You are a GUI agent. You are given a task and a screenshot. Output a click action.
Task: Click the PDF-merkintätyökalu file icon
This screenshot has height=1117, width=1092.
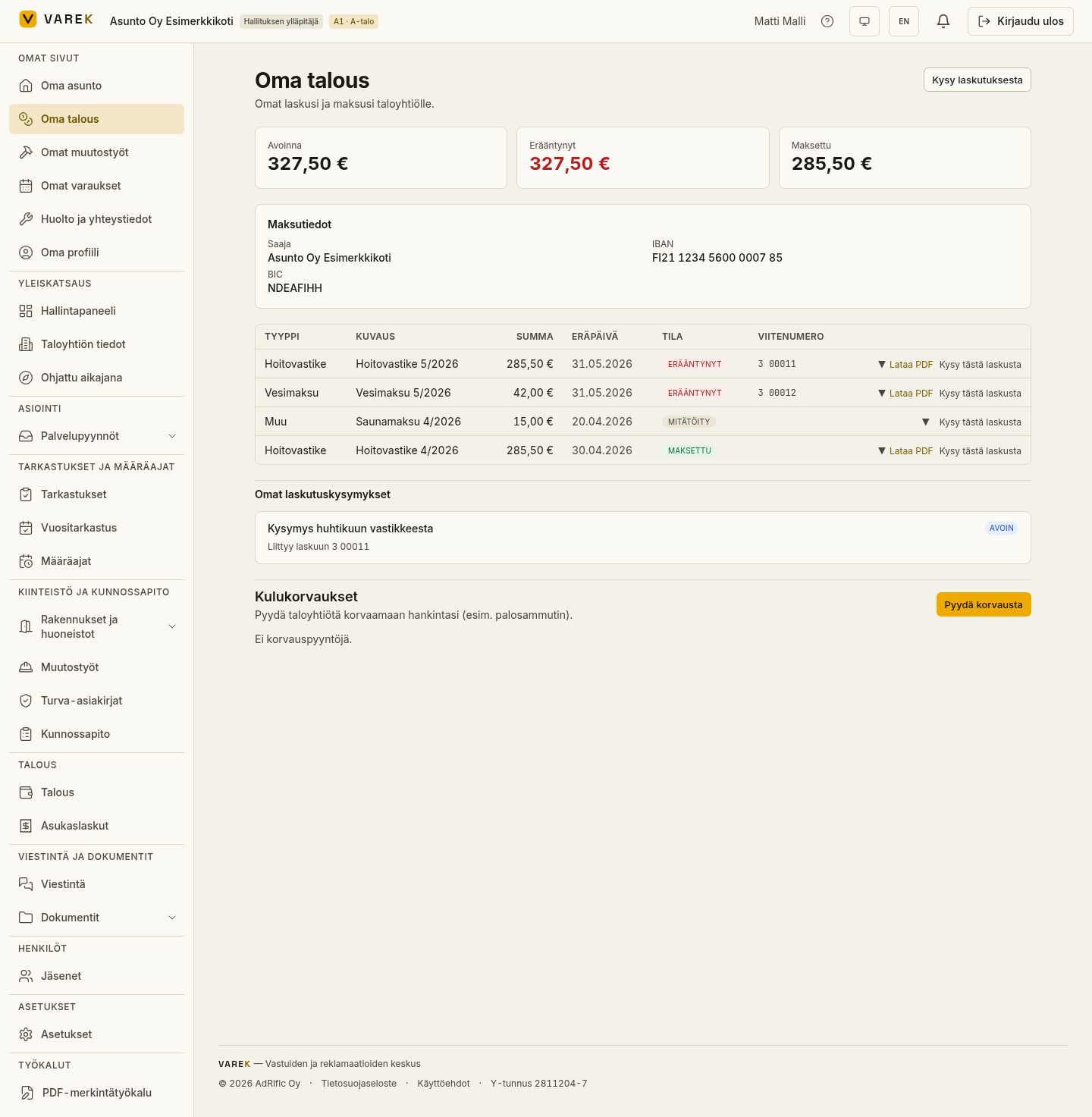[27, 1093]
